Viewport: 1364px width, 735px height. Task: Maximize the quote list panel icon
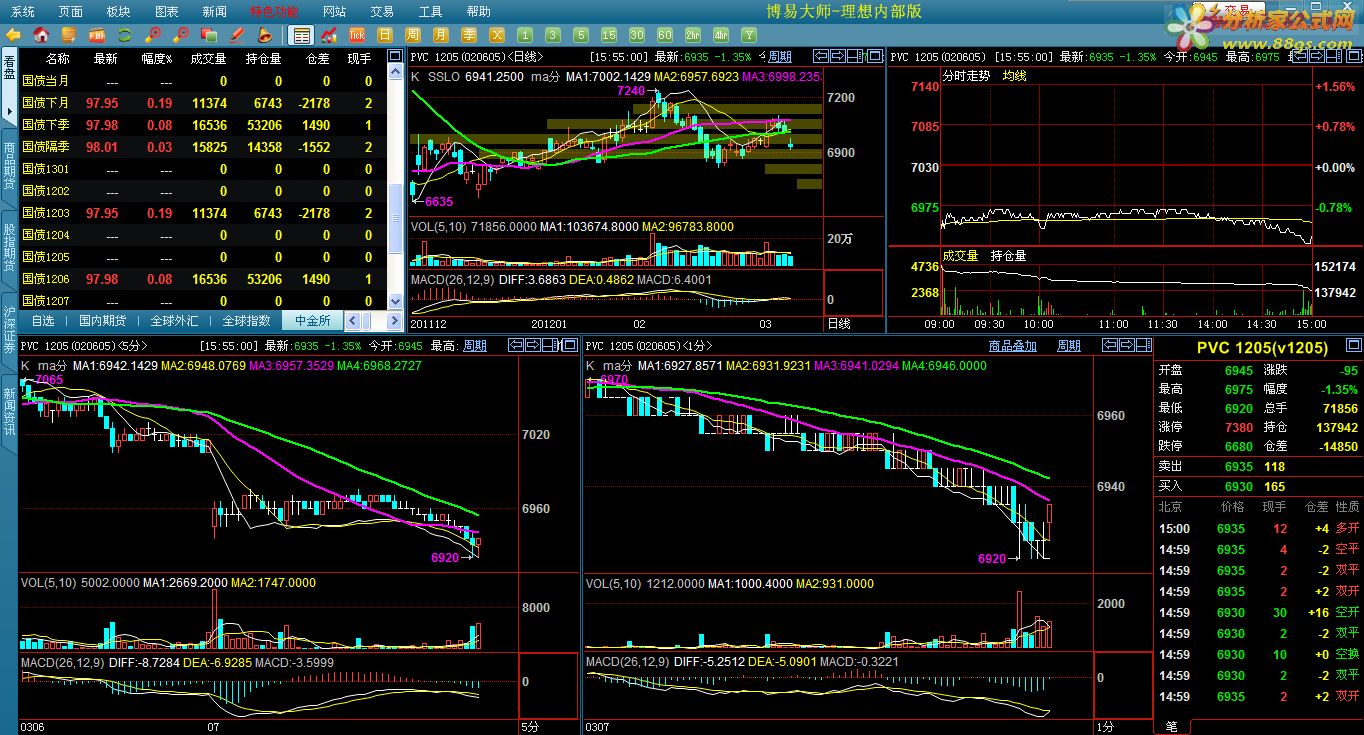(x=395, y=55)
